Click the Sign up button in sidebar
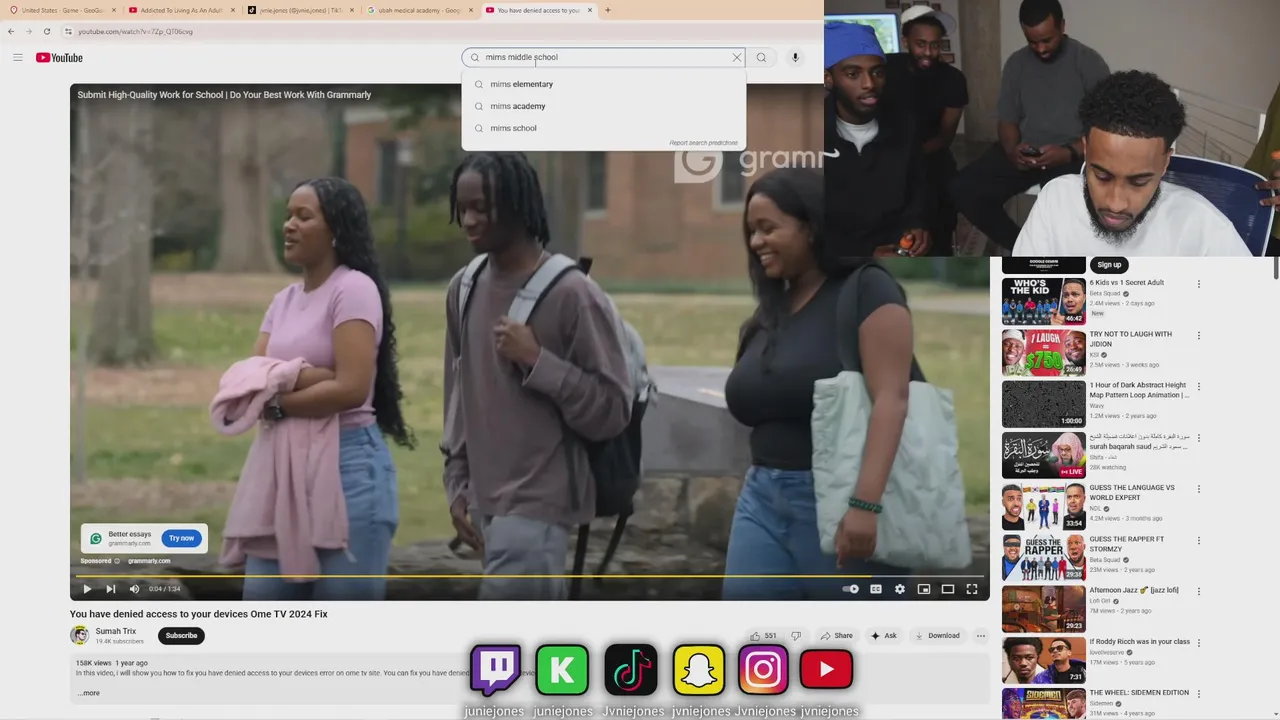 pyautogui.click(x=1109, y=265)
